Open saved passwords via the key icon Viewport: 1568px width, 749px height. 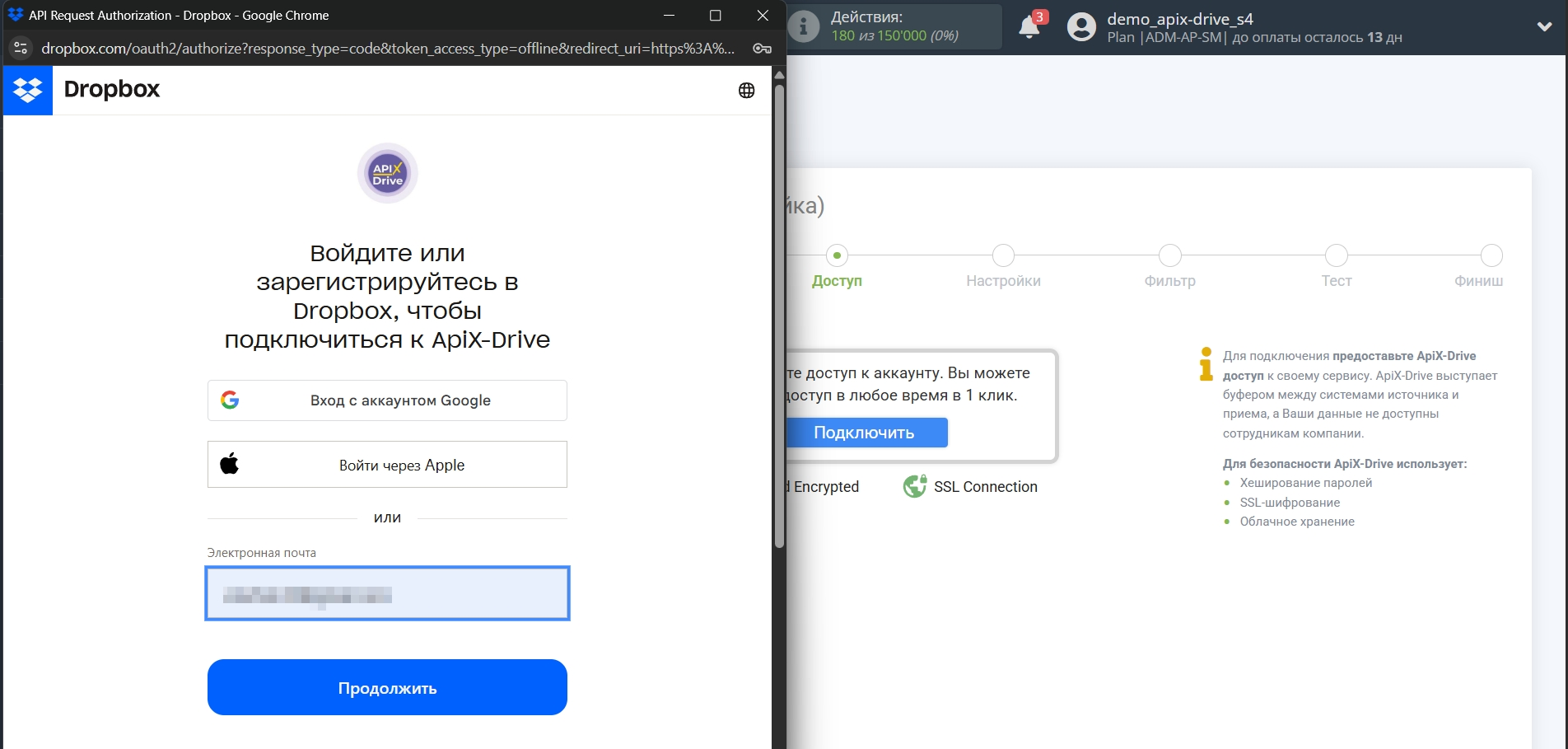tap(762, 49)
